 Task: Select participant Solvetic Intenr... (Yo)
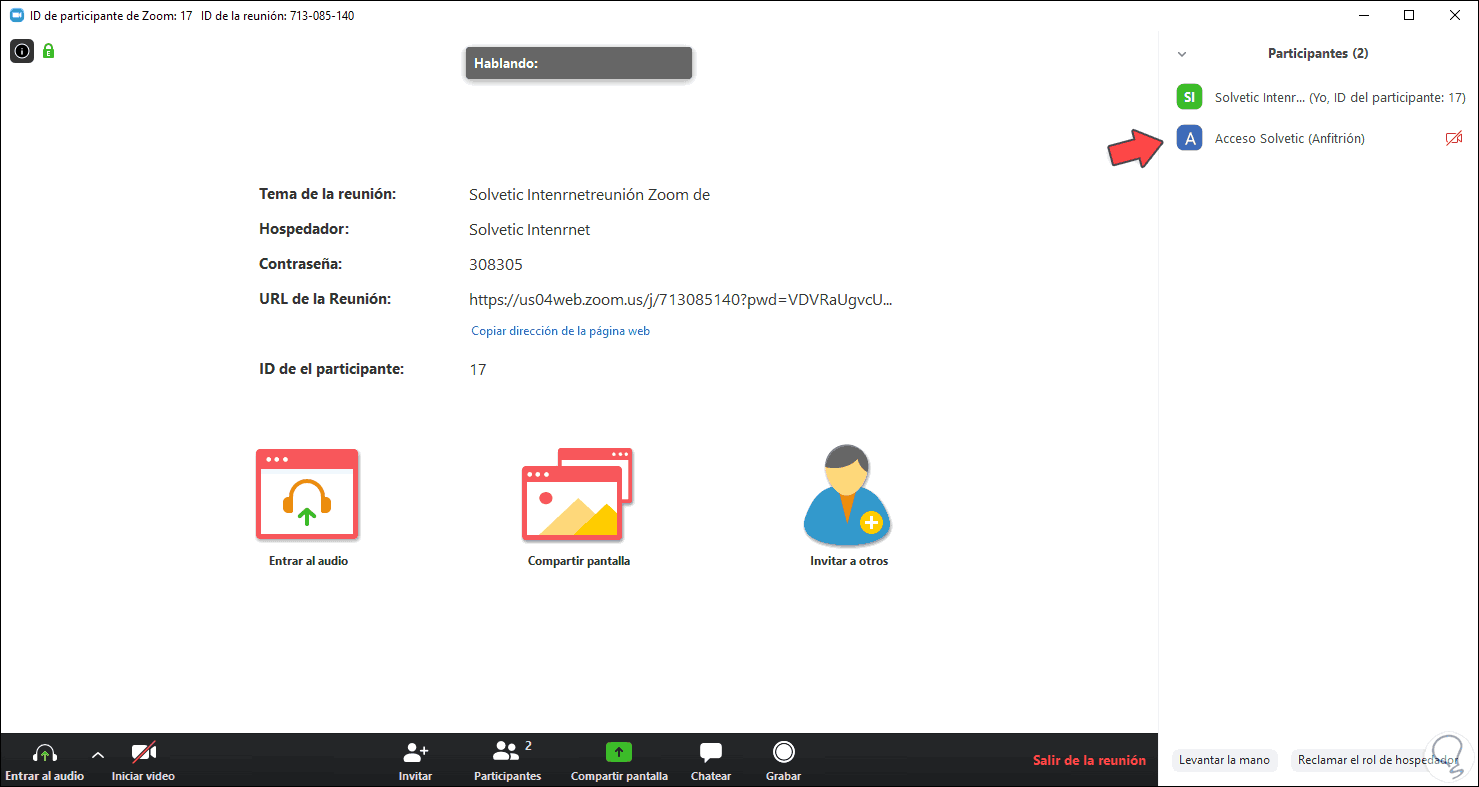[1318, 97]
